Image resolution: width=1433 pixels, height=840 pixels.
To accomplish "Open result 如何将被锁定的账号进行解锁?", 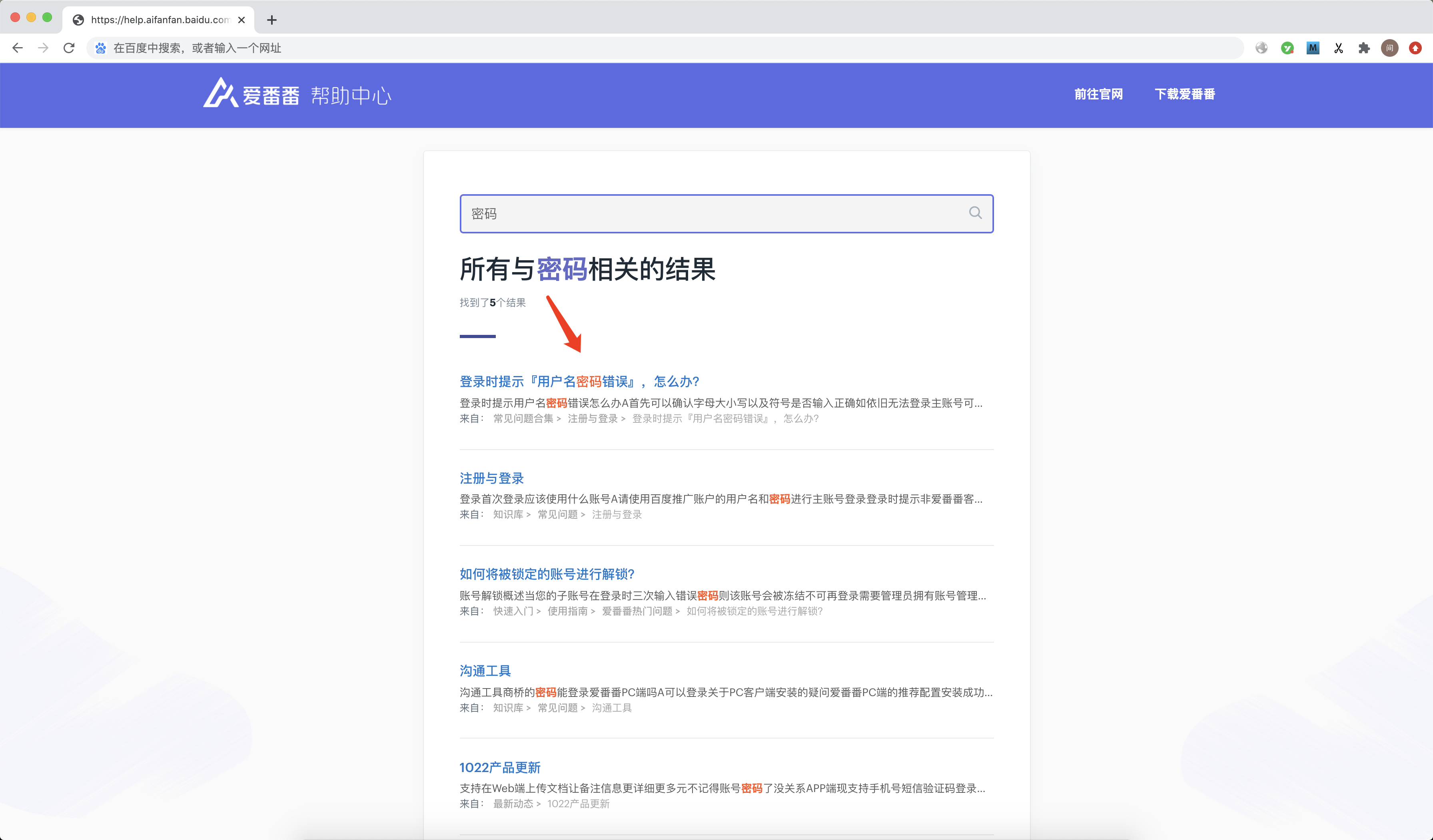I will (x=547, y=574).
